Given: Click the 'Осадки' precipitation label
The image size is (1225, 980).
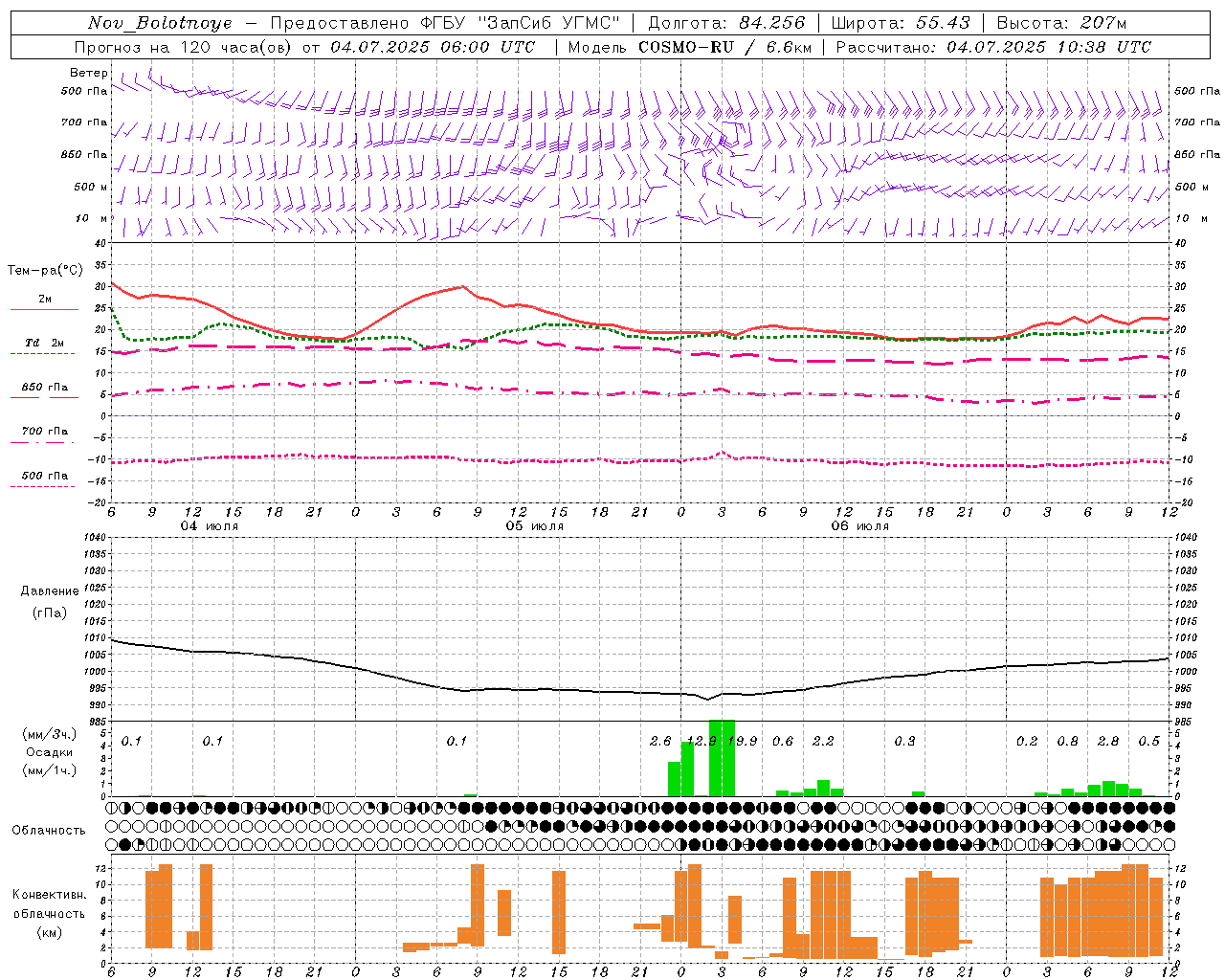Looking at the screenshot, I should pyautogui.click(x=50, y=752).
